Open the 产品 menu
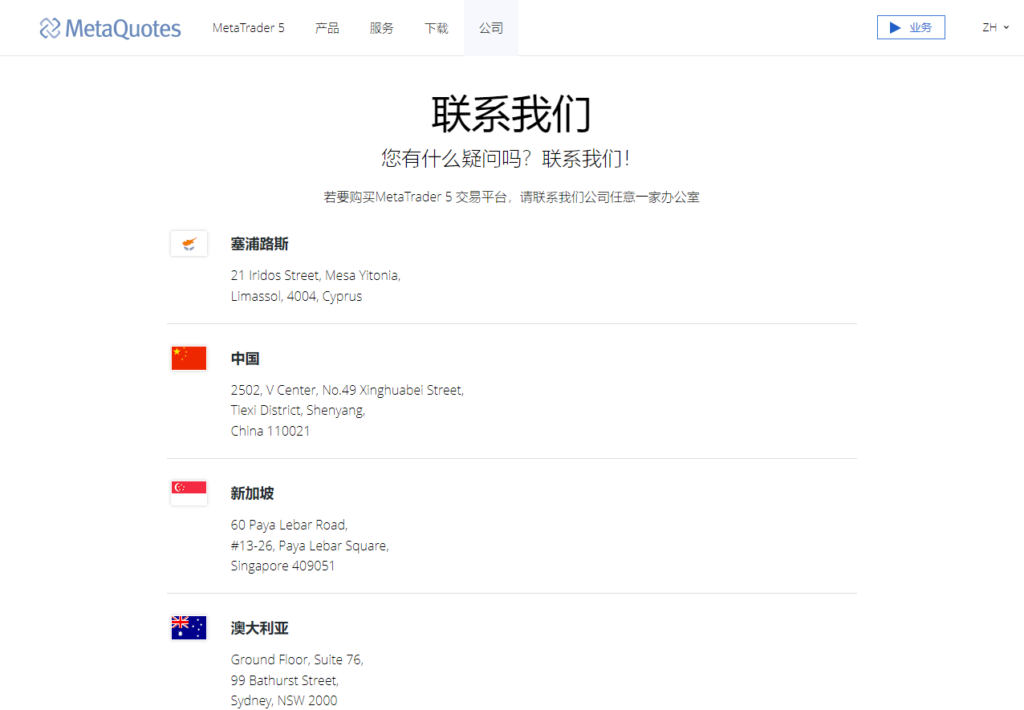1024x710 pixels. [327, 28]
